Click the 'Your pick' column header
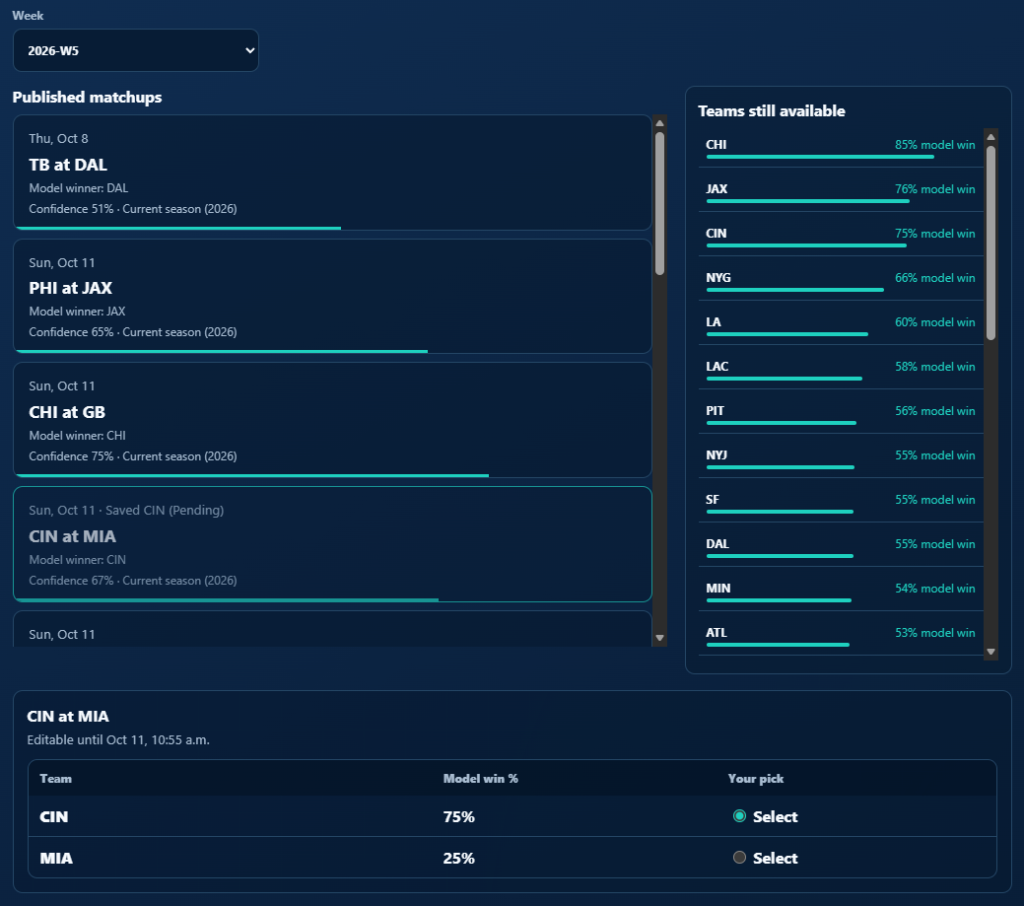Image resolution: width=1024 pixels, height=906 pixels. point(756,779)
